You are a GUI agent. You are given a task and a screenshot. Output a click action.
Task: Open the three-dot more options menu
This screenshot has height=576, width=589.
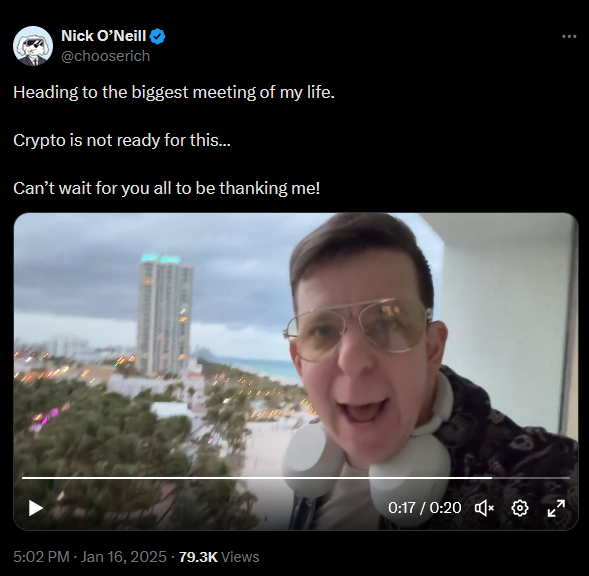[569, 36]
